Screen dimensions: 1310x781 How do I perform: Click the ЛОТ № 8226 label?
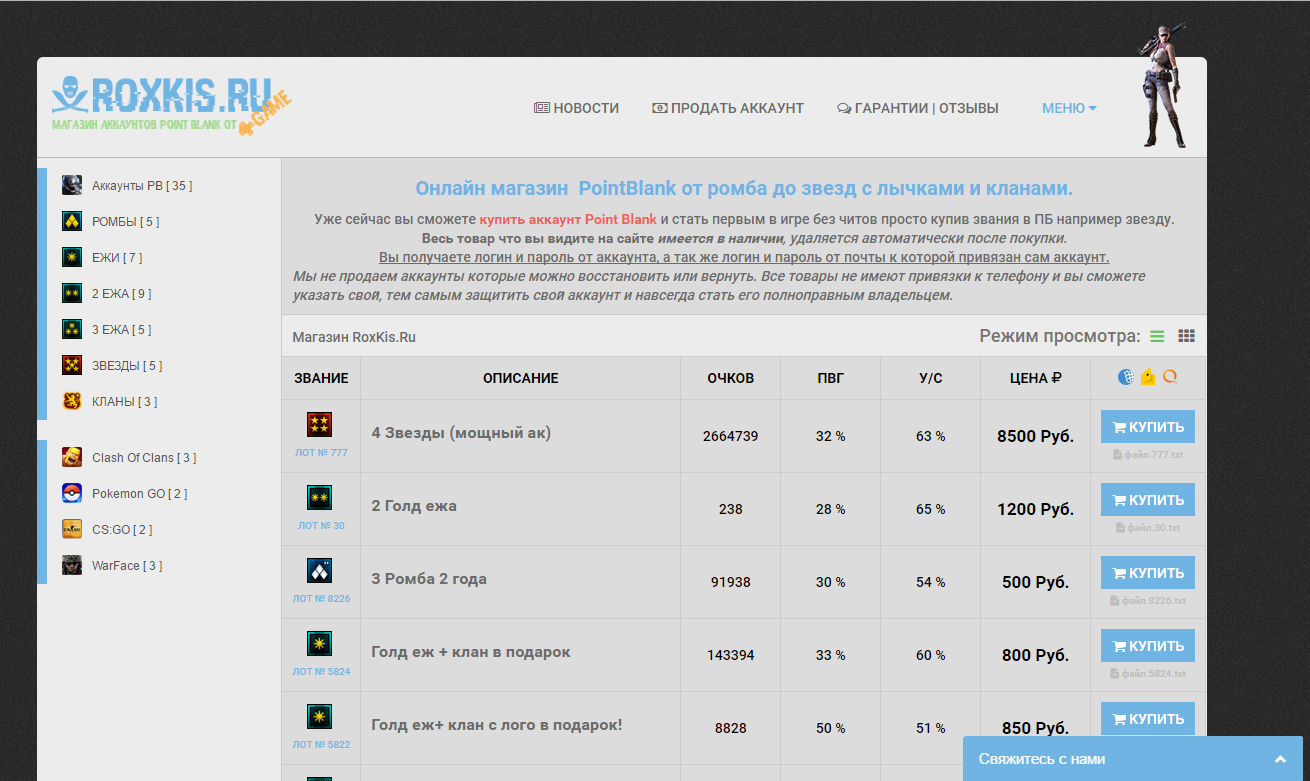click(321, 598)
